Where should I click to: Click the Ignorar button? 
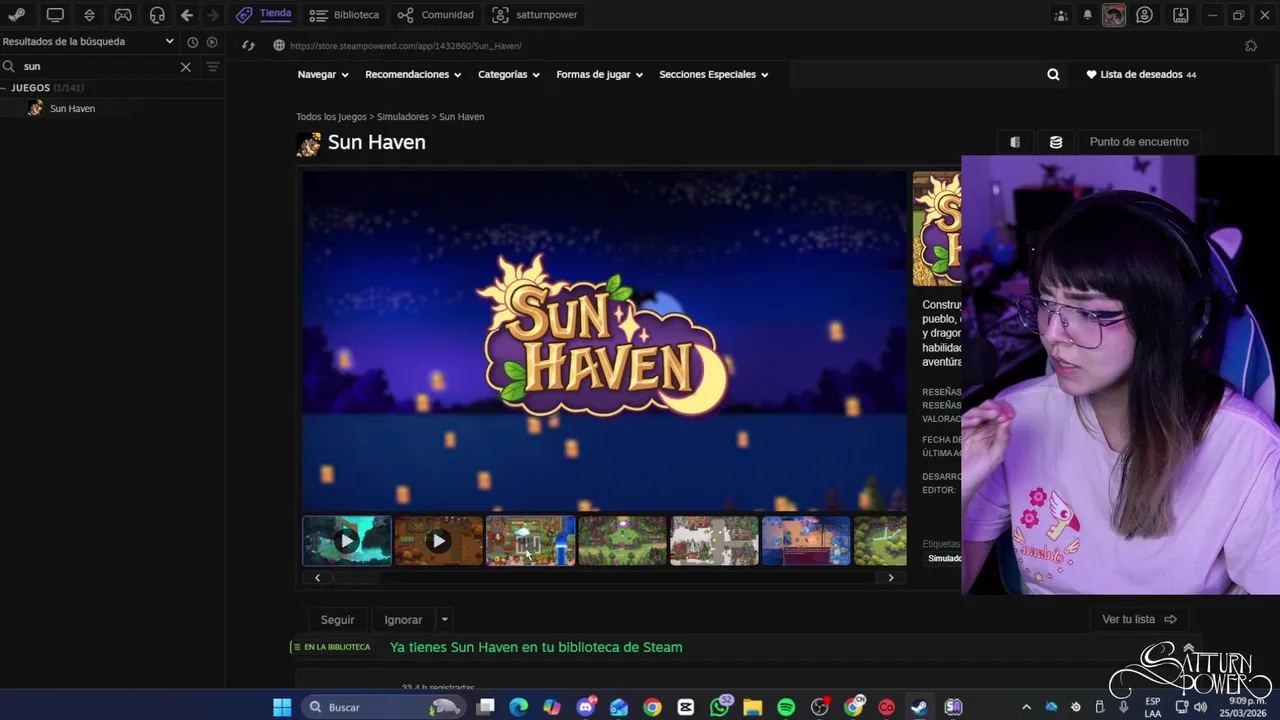(x=403, y=620)
